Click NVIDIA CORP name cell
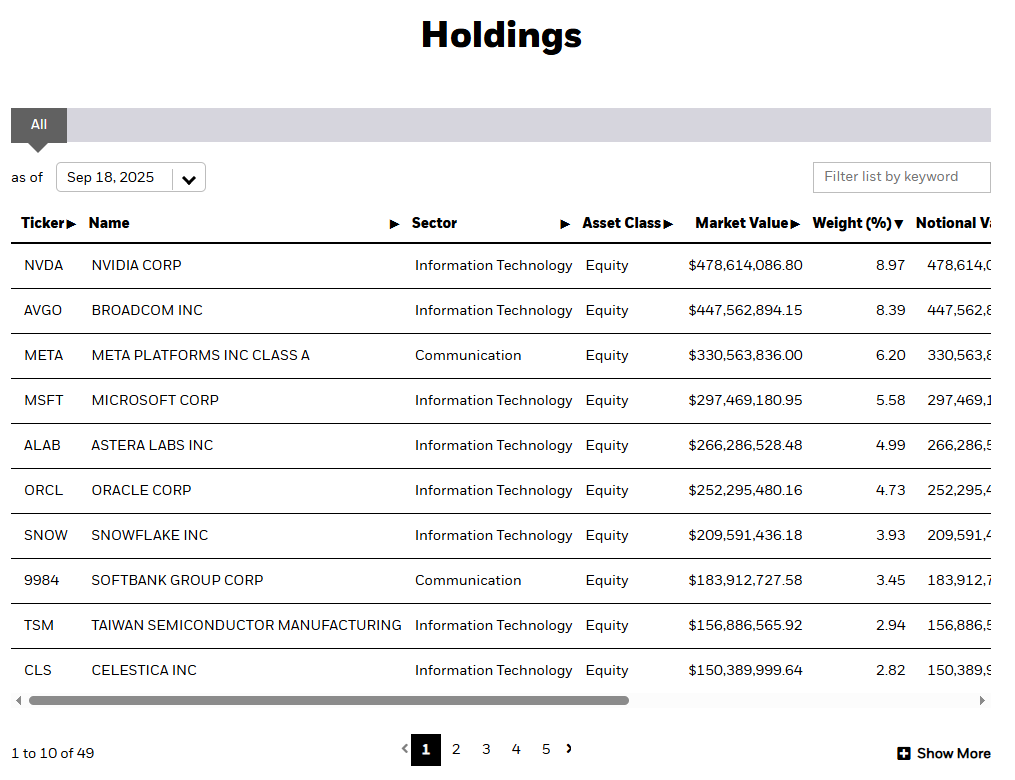The image size is (1015, 780). click(x=137, y=265)
